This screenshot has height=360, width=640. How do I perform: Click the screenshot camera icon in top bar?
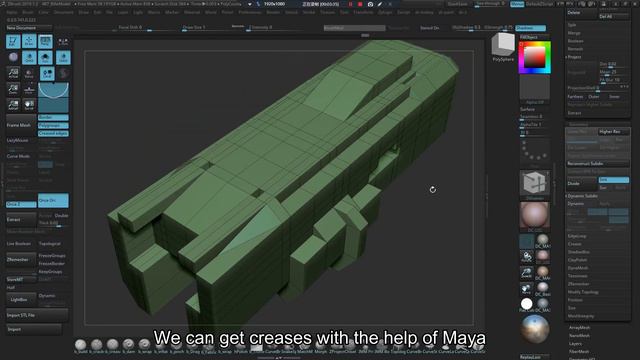370,4
